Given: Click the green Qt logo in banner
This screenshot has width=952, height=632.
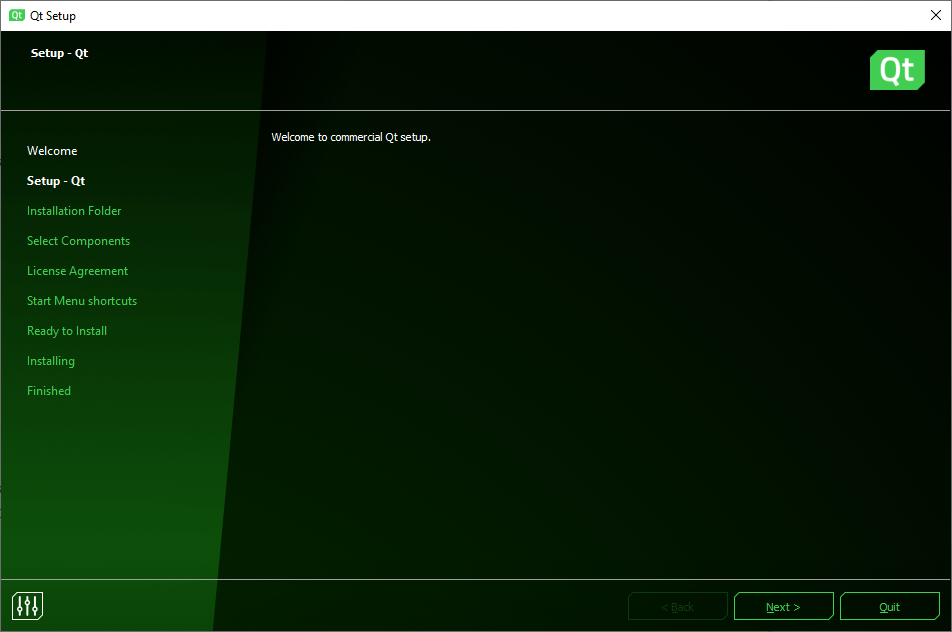Looking at the screenshot, I should [x=897, y=70].
